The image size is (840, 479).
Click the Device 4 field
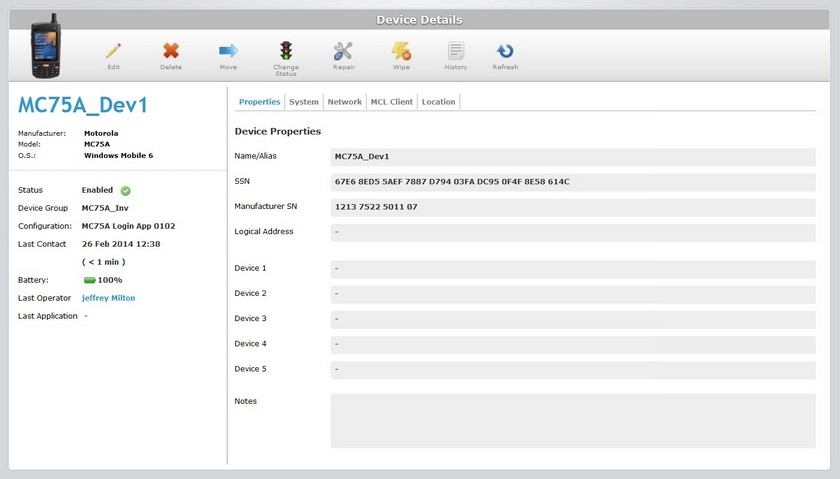(x=573, y=345)
